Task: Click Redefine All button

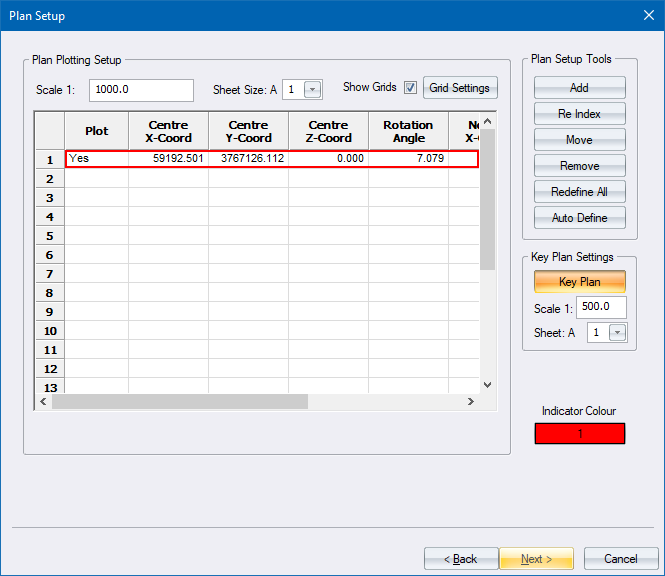Action: (x=579, y=192)
